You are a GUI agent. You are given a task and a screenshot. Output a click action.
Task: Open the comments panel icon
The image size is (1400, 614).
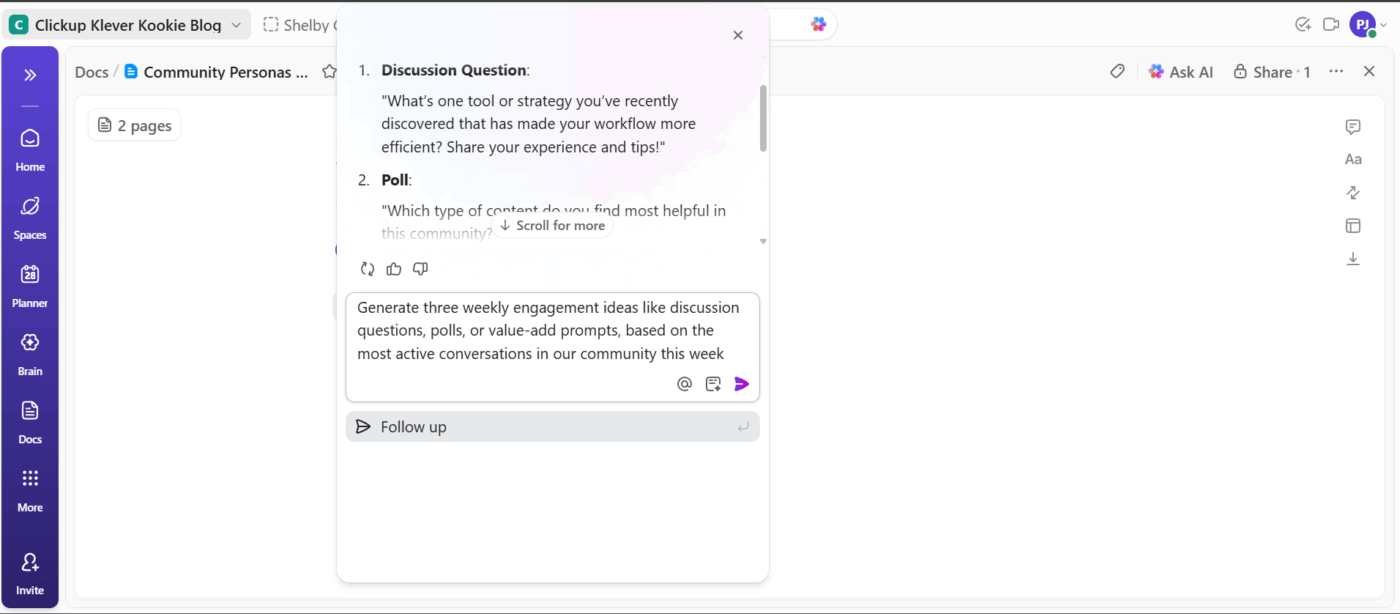point(1352,126)
